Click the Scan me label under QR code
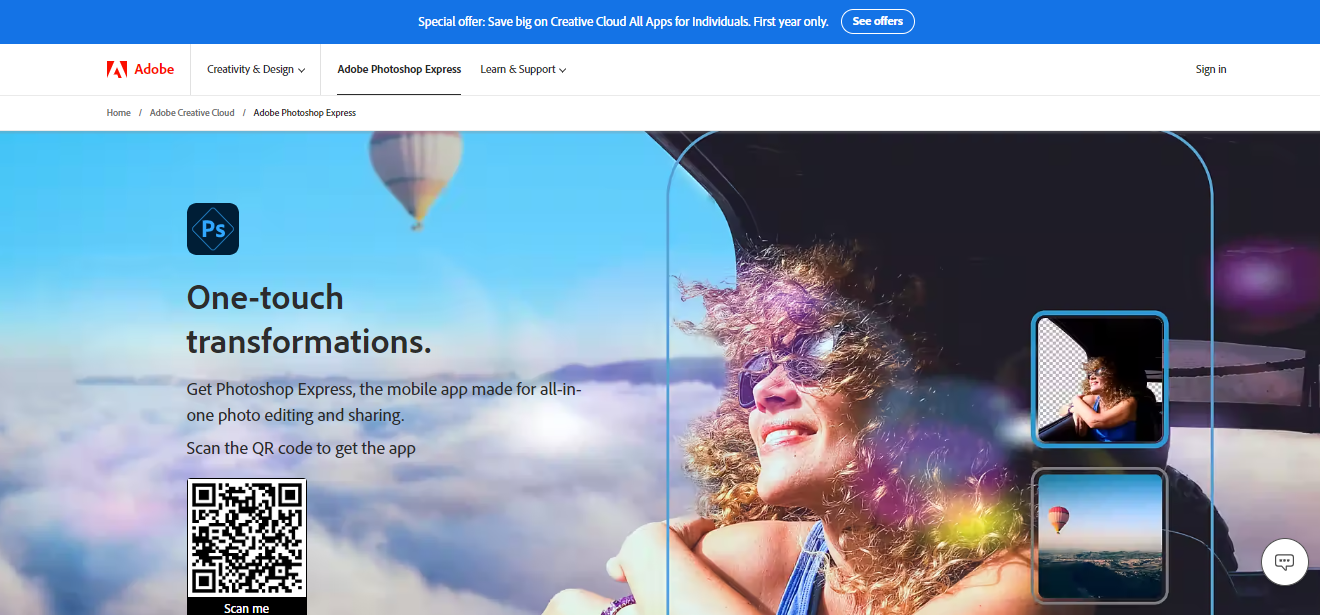This screenshot has height=615, width=1320. [x=247, y=608]
